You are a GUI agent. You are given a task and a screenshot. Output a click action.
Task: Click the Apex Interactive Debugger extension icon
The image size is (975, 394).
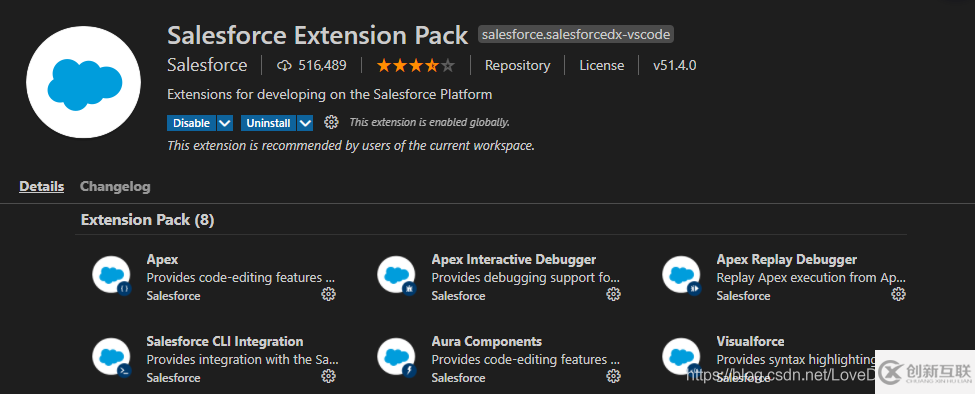pos(397,275)
